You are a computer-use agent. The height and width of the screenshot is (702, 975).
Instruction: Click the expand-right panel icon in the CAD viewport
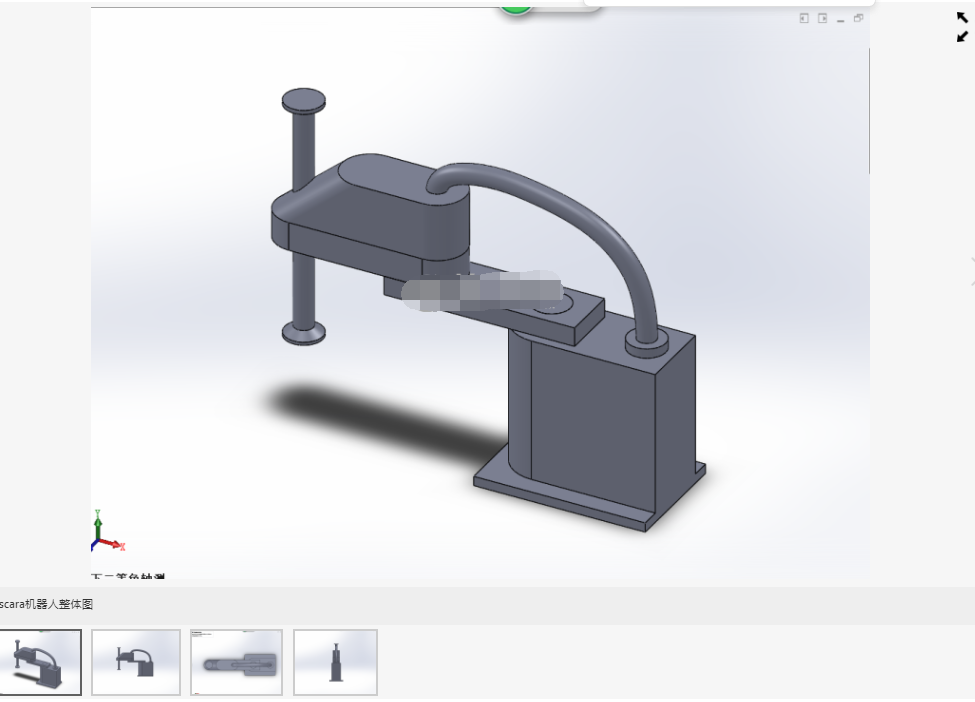click(x=822, y=19)
